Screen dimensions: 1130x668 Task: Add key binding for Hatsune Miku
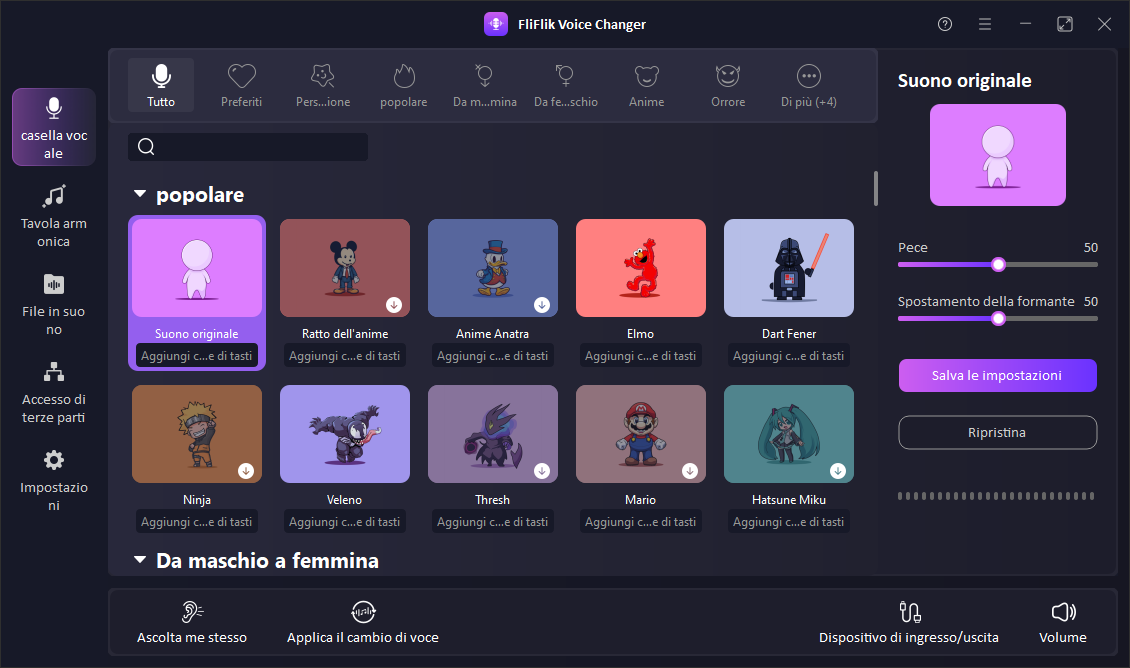click(788, 522)
